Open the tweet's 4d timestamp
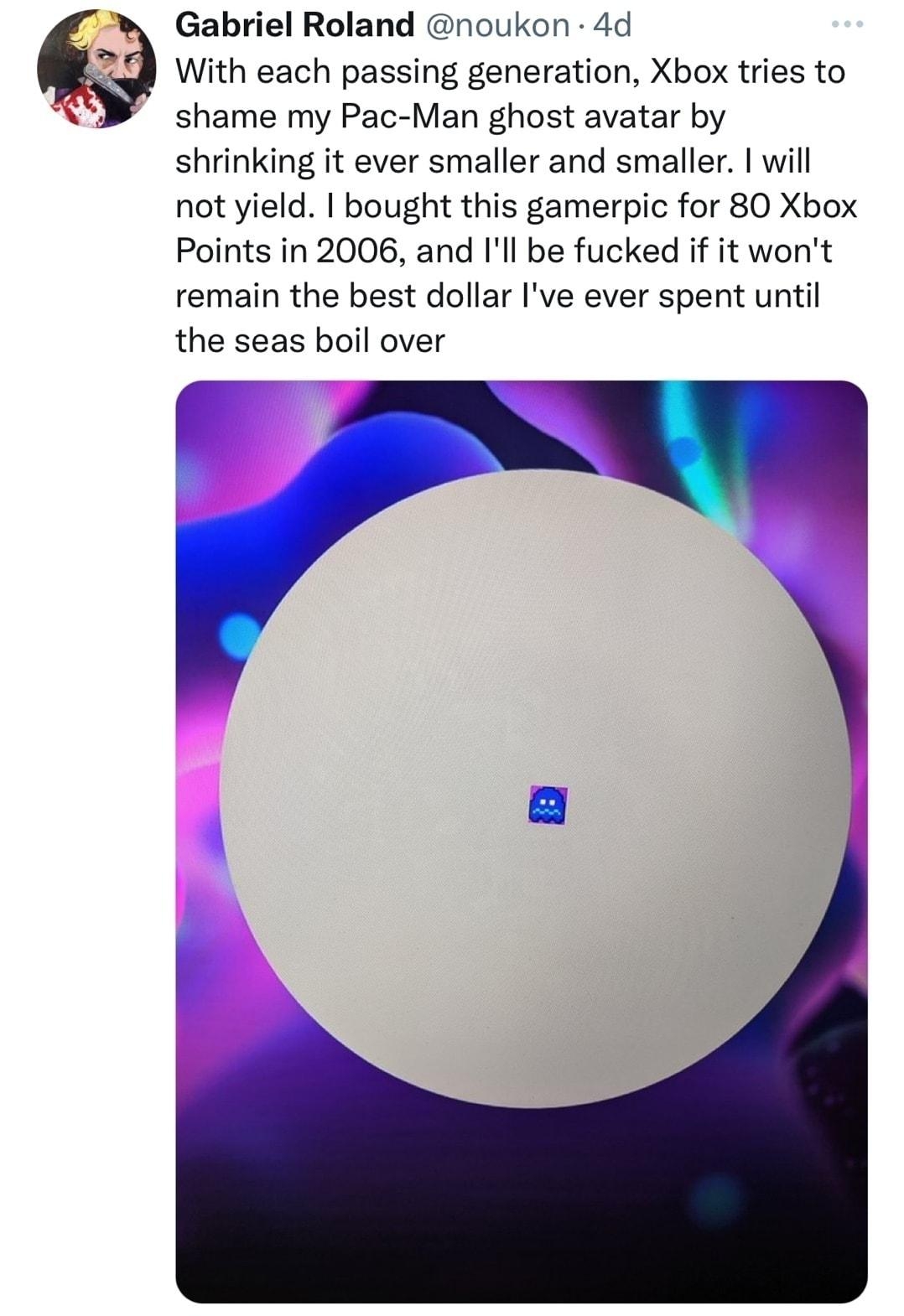The width and height of the screenshot is (904, 1316). click(x=610, y=26)
